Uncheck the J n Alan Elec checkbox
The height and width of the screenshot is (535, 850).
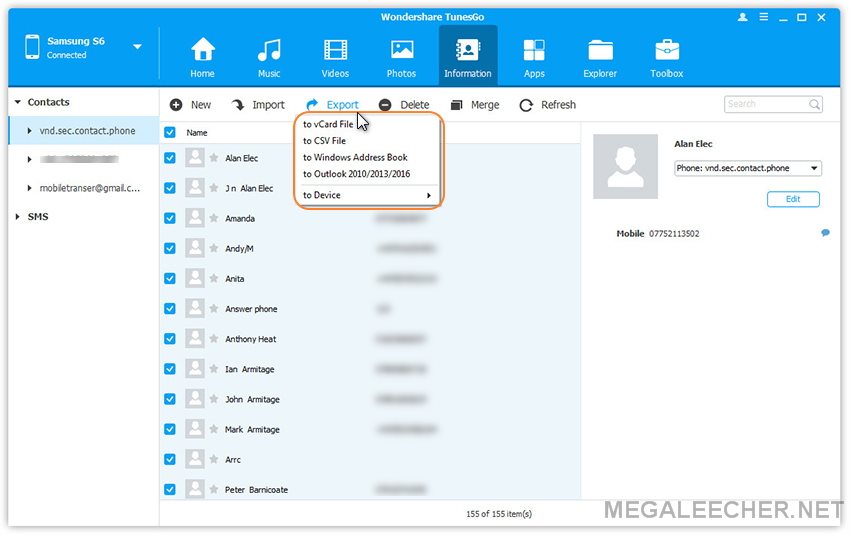(x=170, y=188)
